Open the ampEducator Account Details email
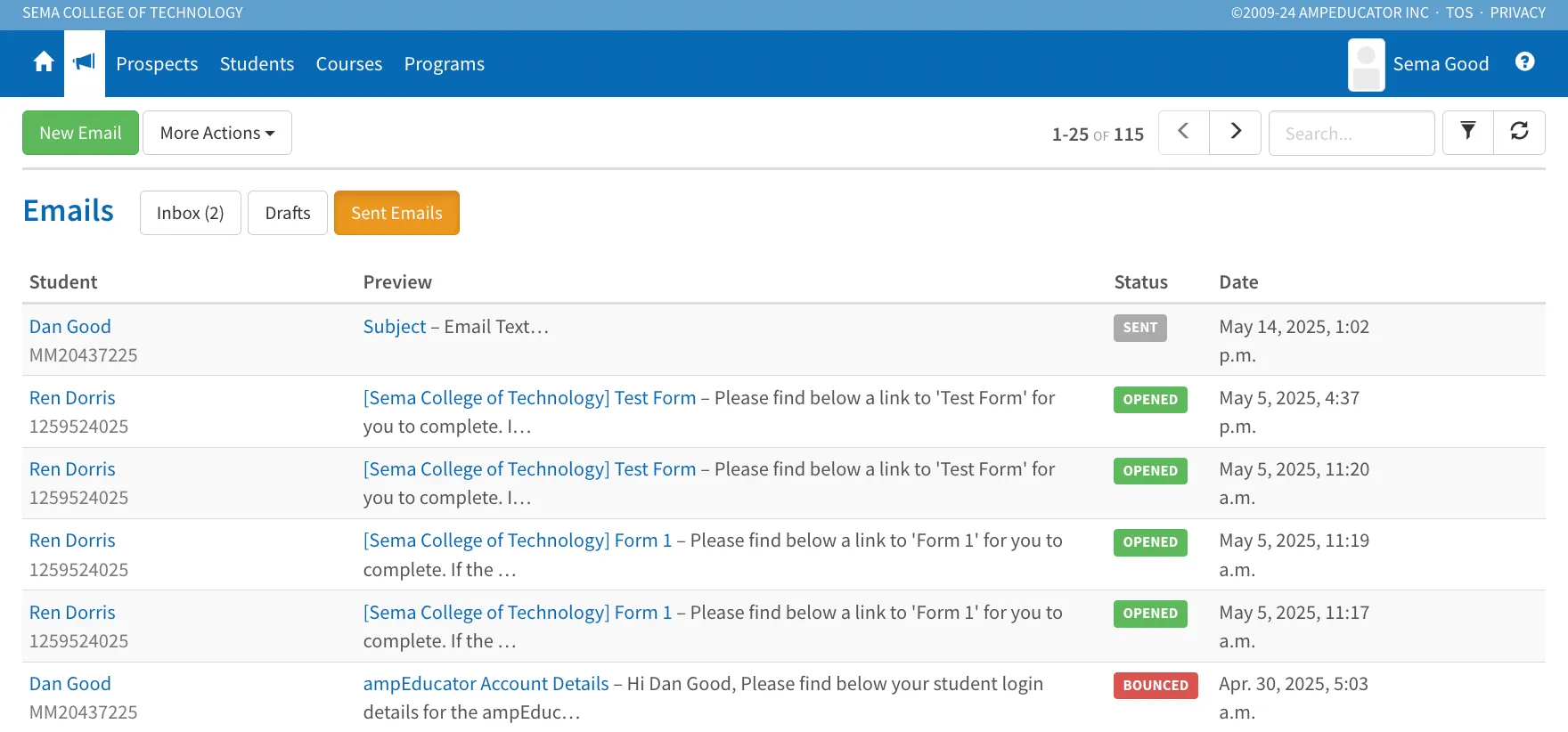 click(x=486, y=684)
